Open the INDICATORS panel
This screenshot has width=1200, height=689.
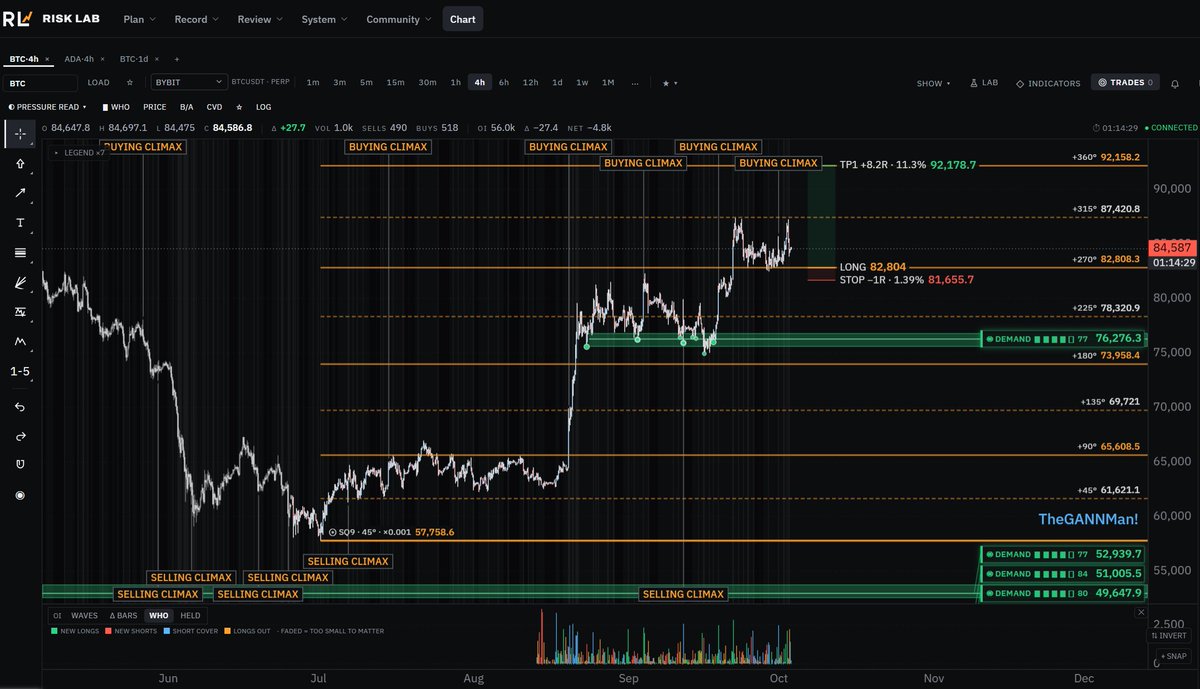click(x=1048, y=83)
